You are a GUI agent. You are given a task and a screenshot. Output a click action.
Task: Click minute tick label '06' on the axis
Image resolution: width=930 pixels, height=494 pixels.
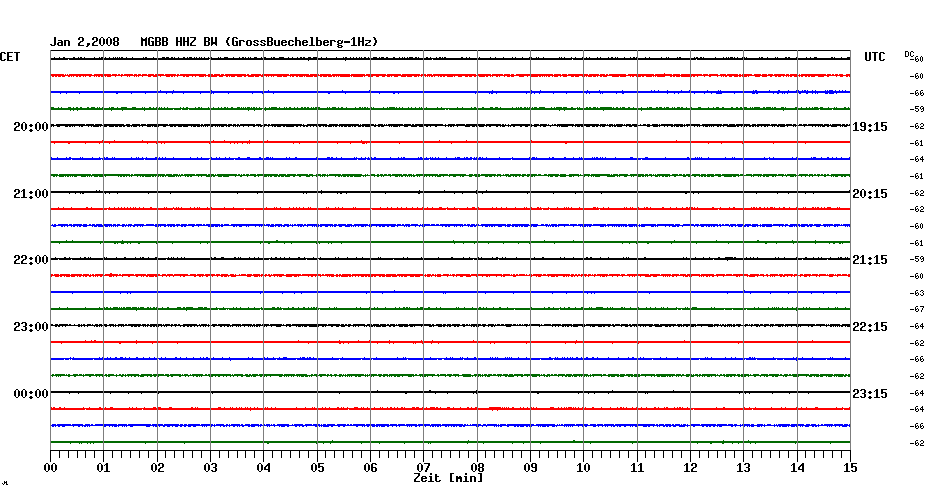[x=371, y=468]
